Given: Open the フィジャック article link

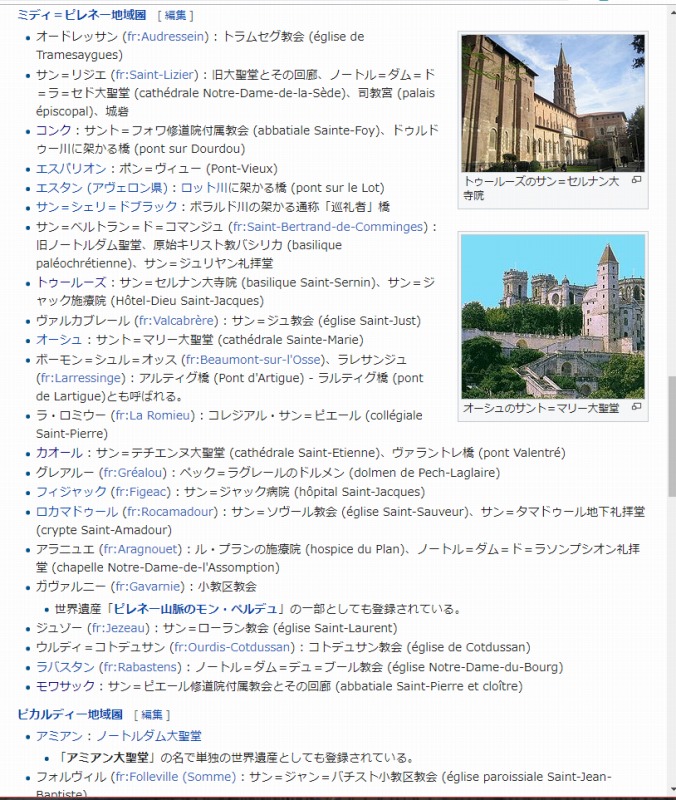Looking at the screenshot, I should coord(71,492).
